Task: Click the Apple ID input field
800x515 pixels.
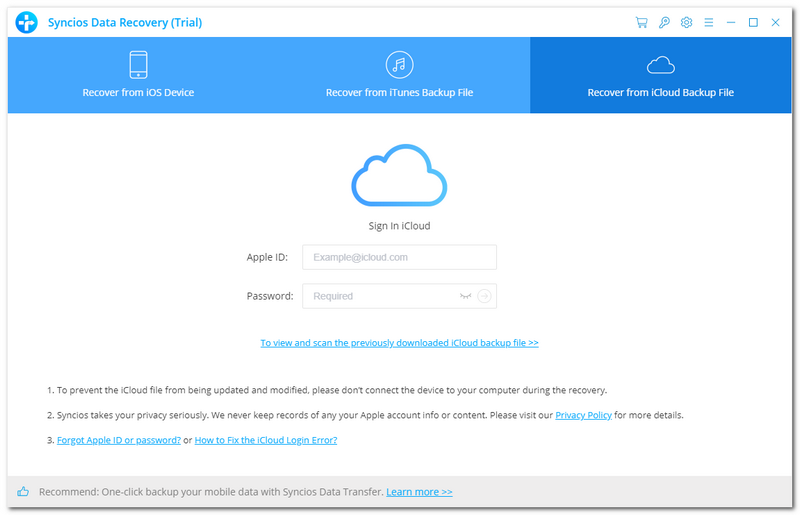Action: click(399, 257)
